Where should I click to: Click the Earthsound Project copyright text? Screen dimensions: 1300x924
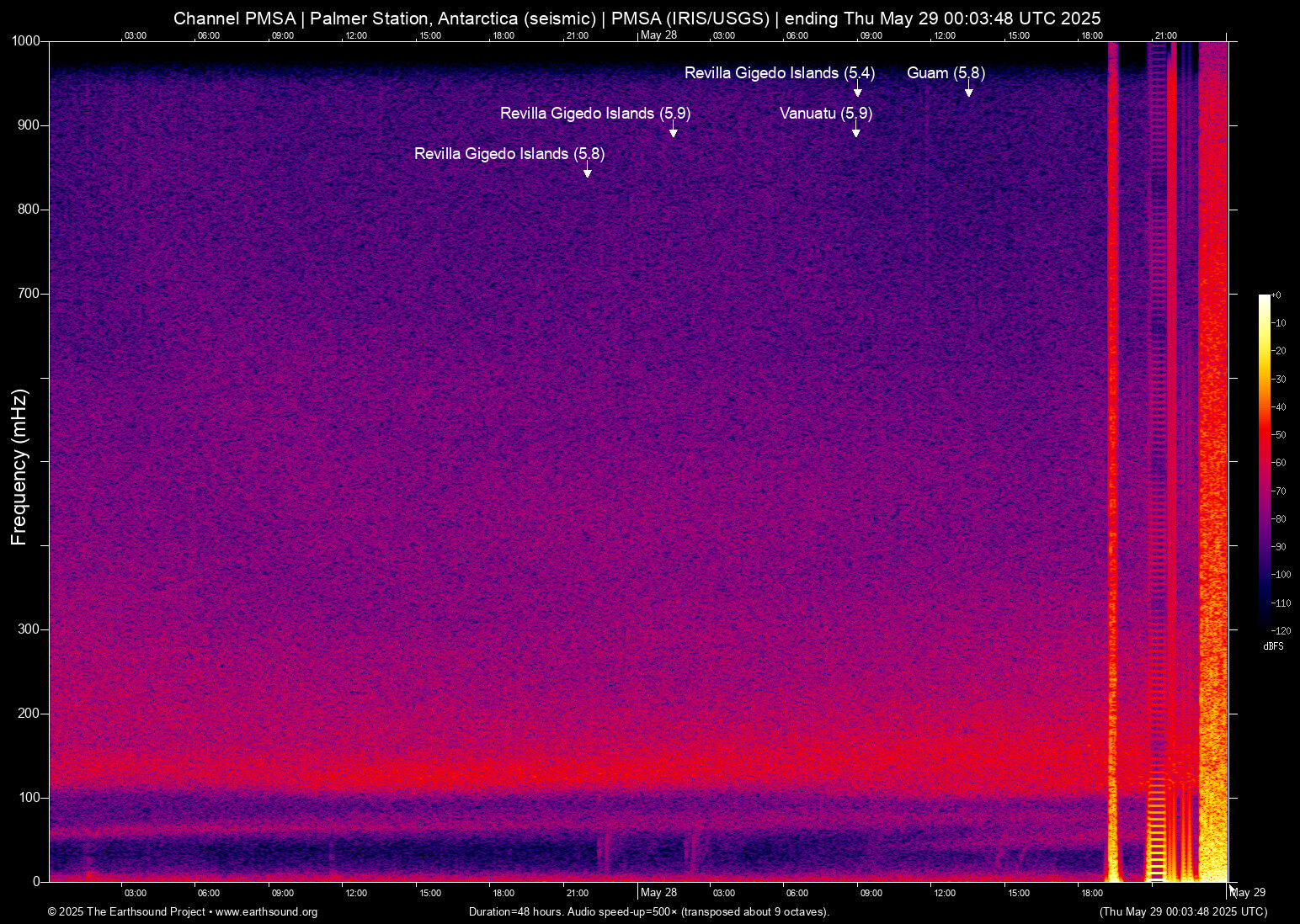click(x=126, y=912)
